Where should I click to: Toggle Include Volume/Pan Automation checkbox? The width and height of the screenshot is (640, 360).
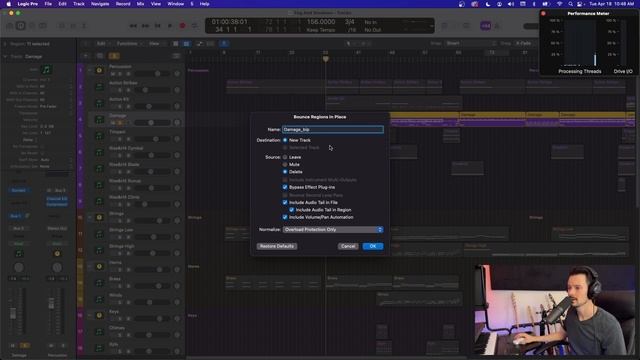pyautogui.click(x=285, y=217)
